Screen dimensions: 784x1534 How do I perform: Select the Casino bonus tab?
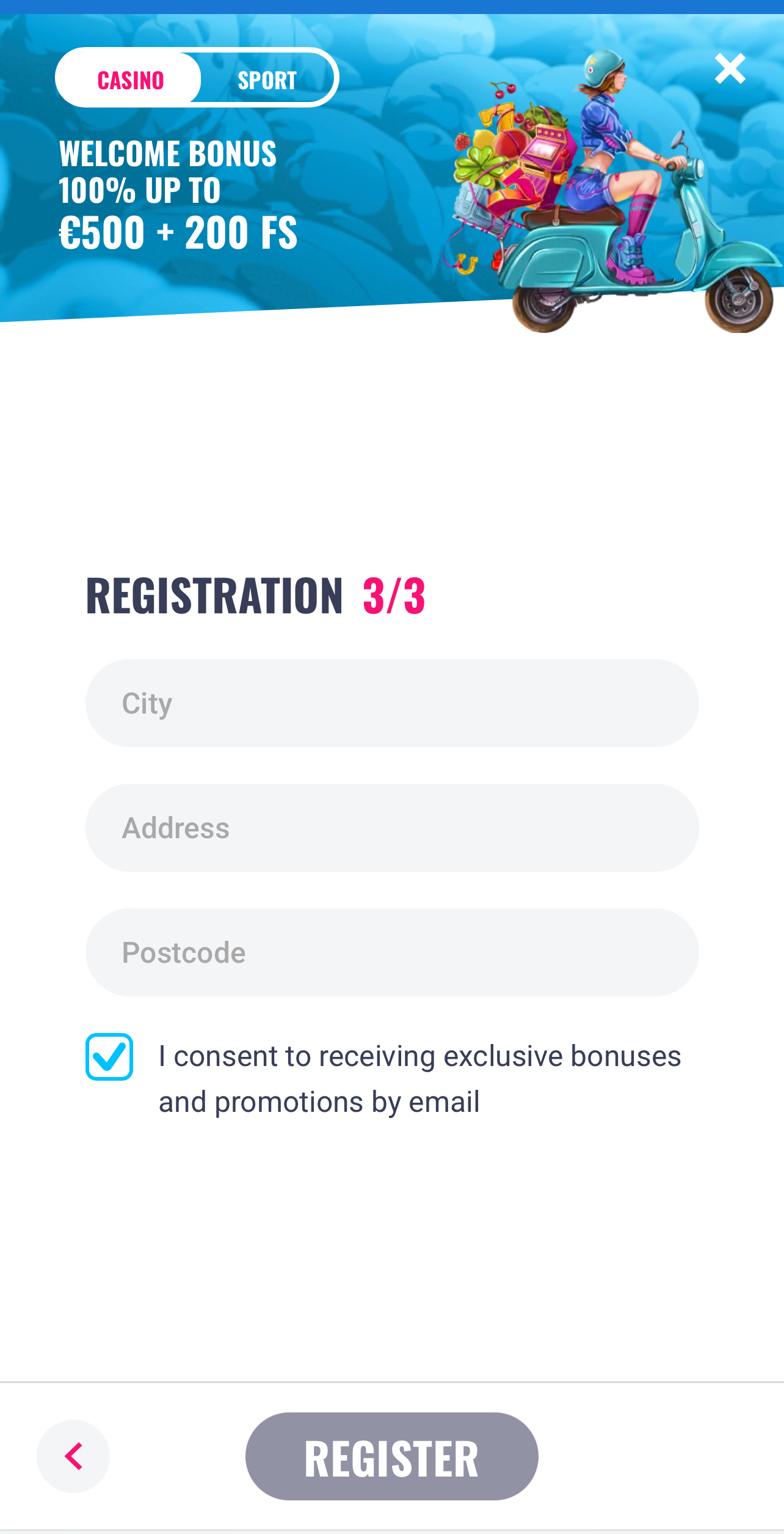[x=130, y=80]
